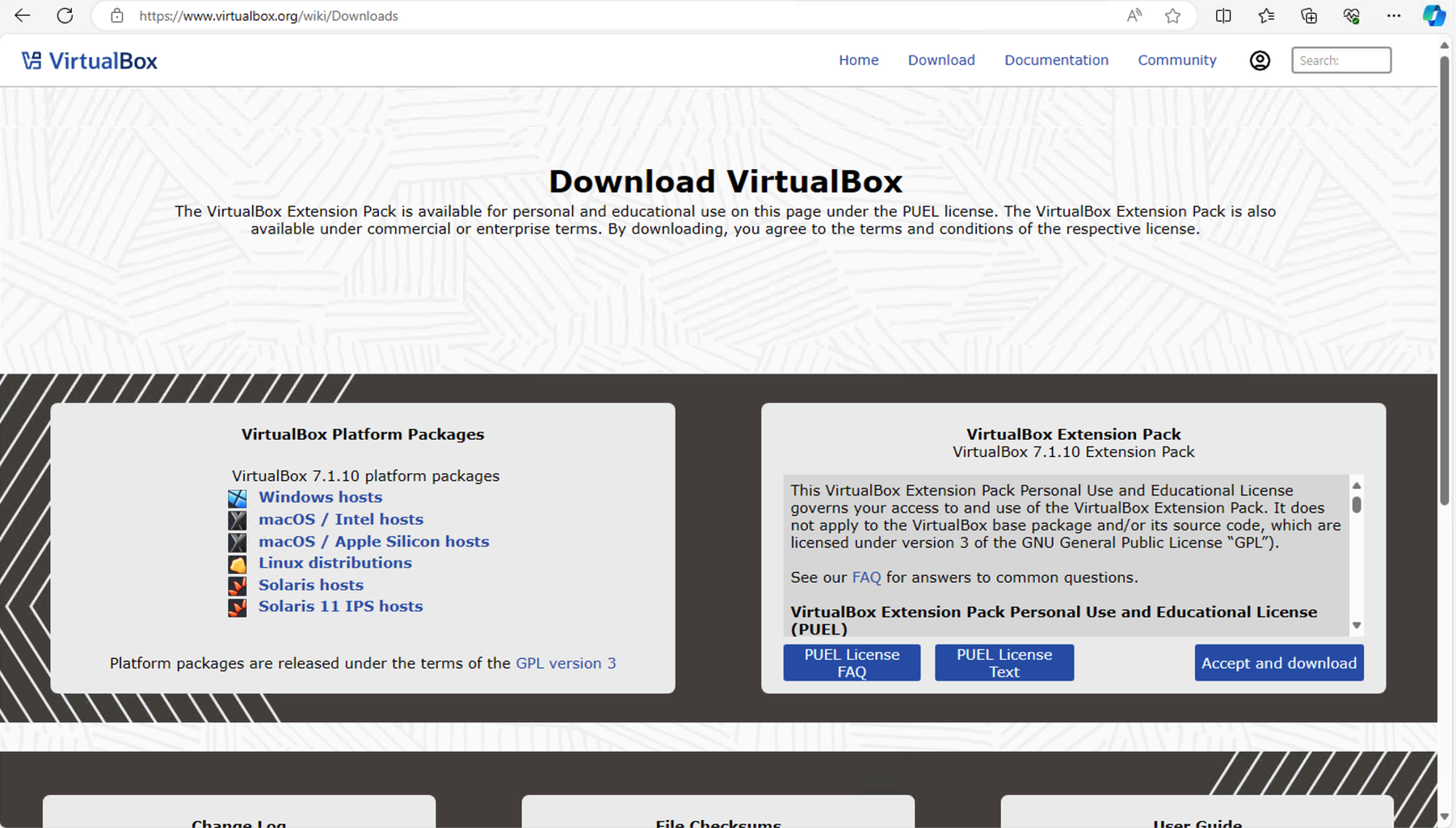Focus the Search input field
Screen dimensions: 1456x828
tap(1342, 60)
